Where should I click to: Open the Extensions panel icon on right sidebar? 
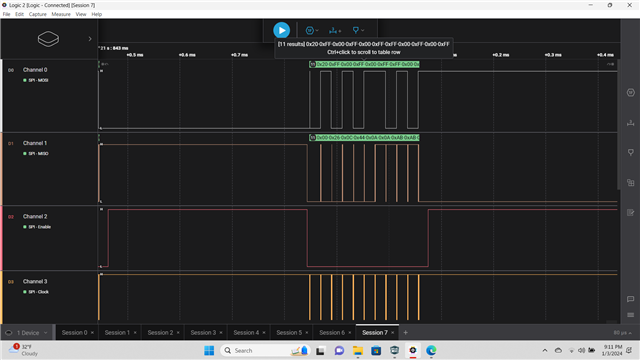tap(631, 182)
